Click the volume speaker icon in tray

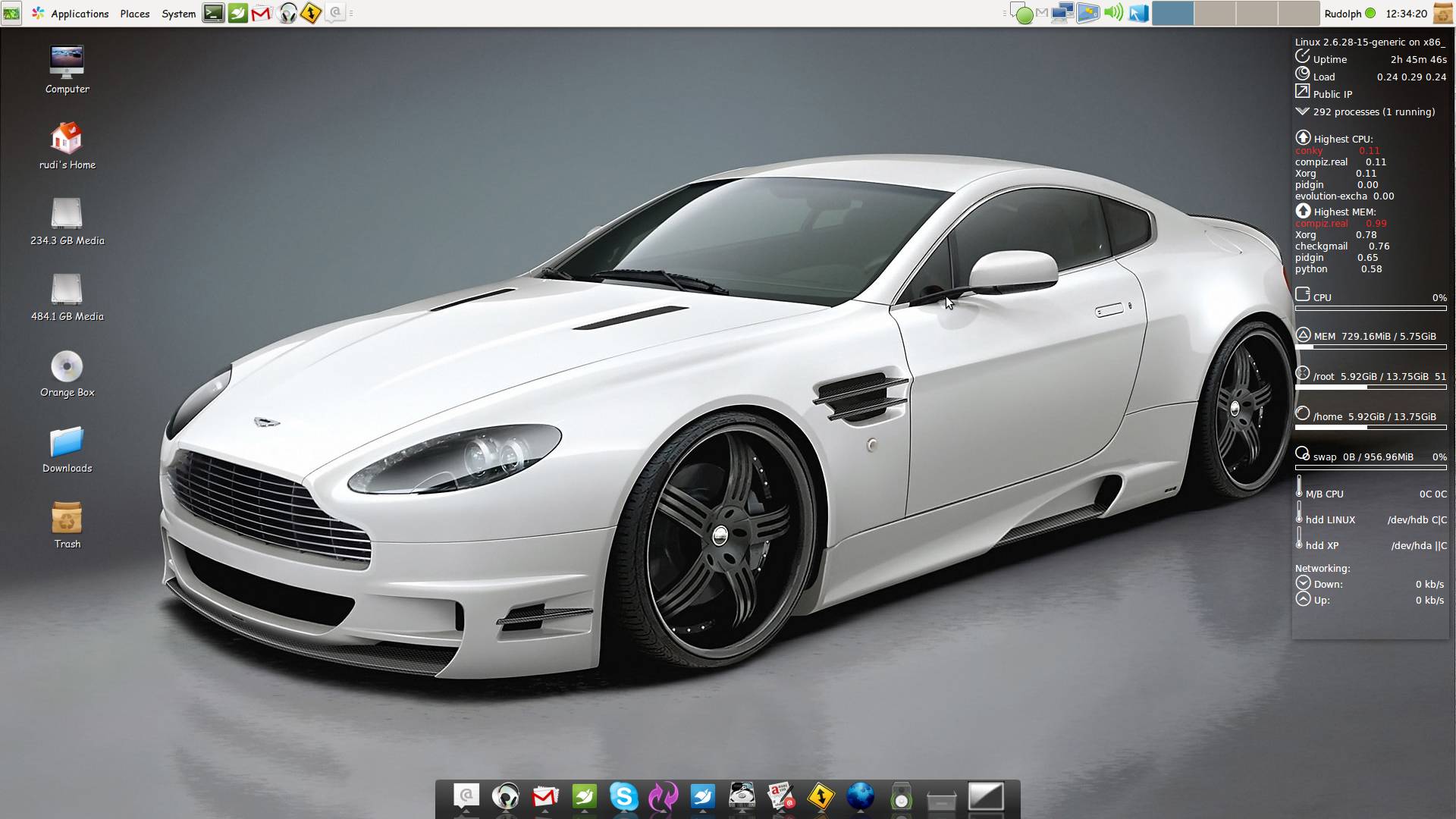click(1113, 13)
